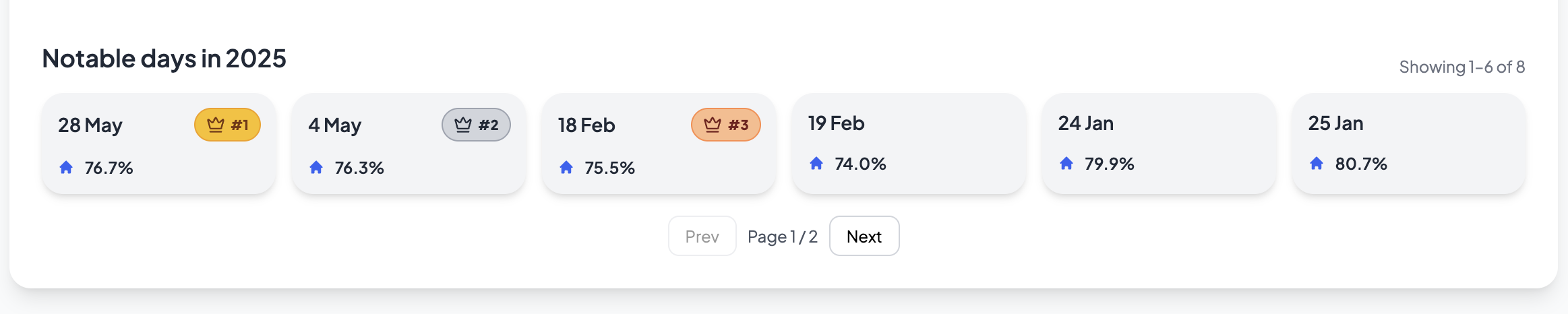Click the gold #1 crown badge

(227, 125)
